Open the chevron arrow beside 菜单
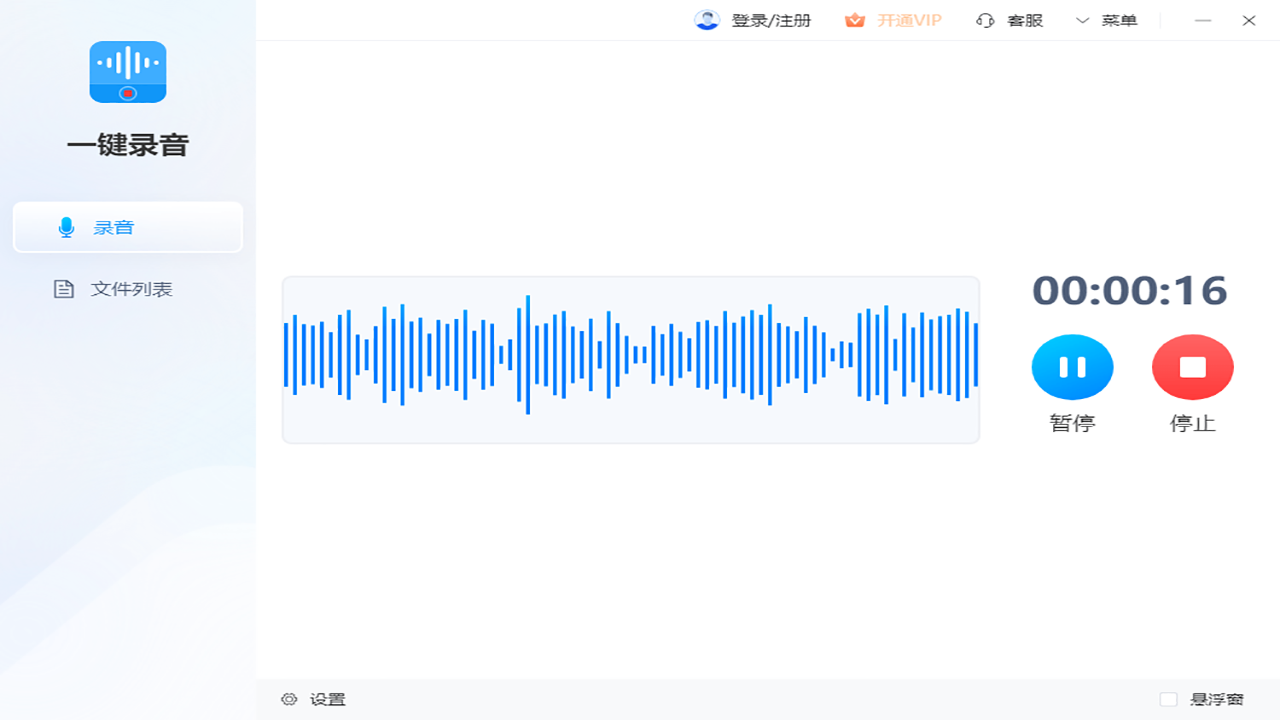 coord(1082,20)
